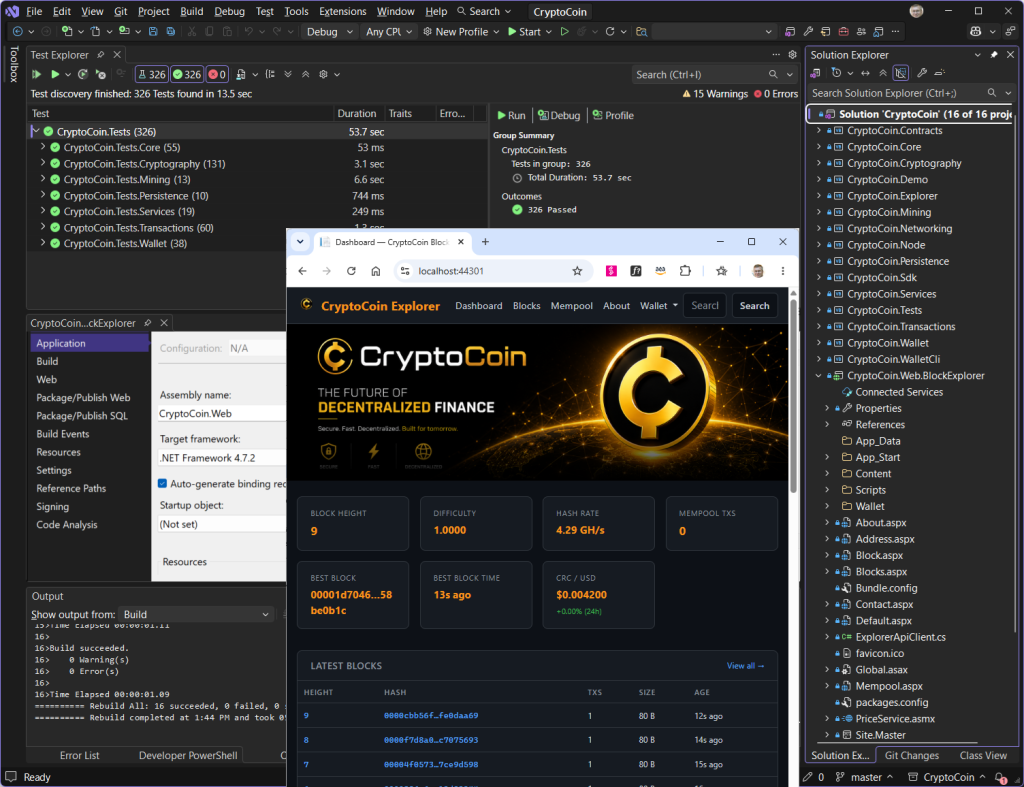Click master branch in status bar
1024x787 pixels.
coord(866,777)
